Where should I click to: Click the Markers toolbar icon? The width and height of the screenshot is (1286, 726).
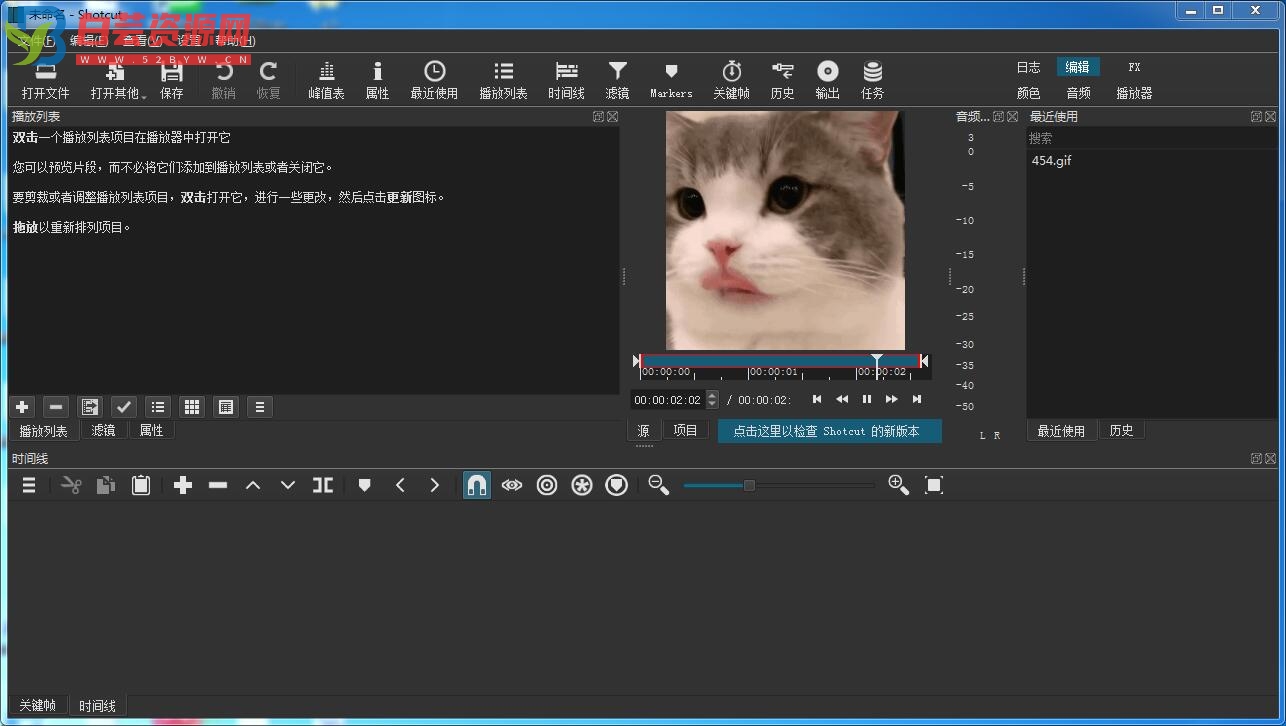(x=671, y=80)
